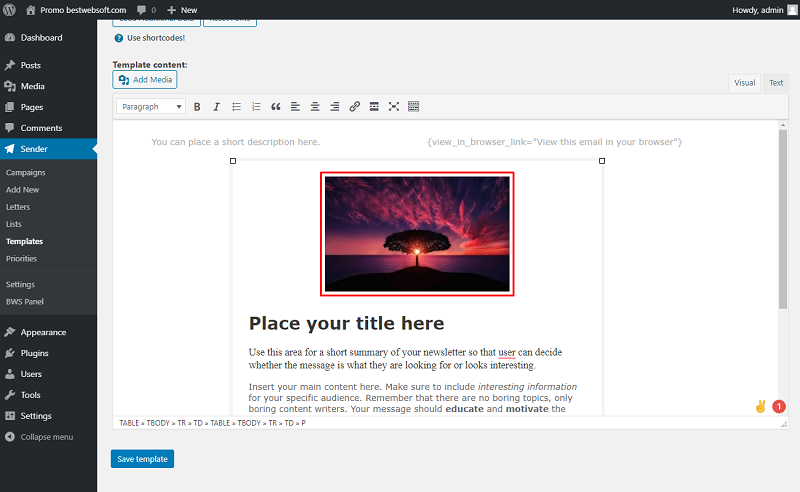800x492 pixels.
Task: Insert or edit a link
Action: 355,107
